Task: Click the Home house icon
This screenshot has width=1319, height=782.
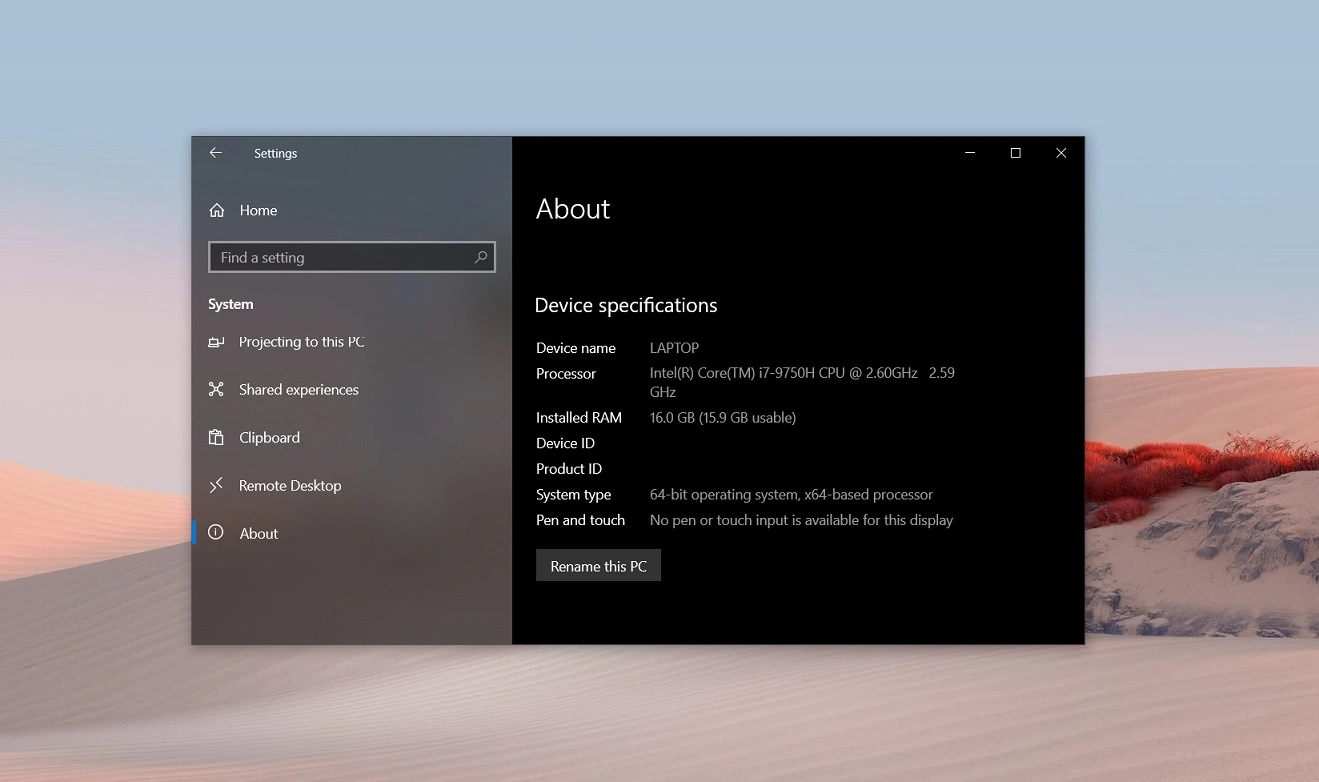Action: tap(217, 211)
